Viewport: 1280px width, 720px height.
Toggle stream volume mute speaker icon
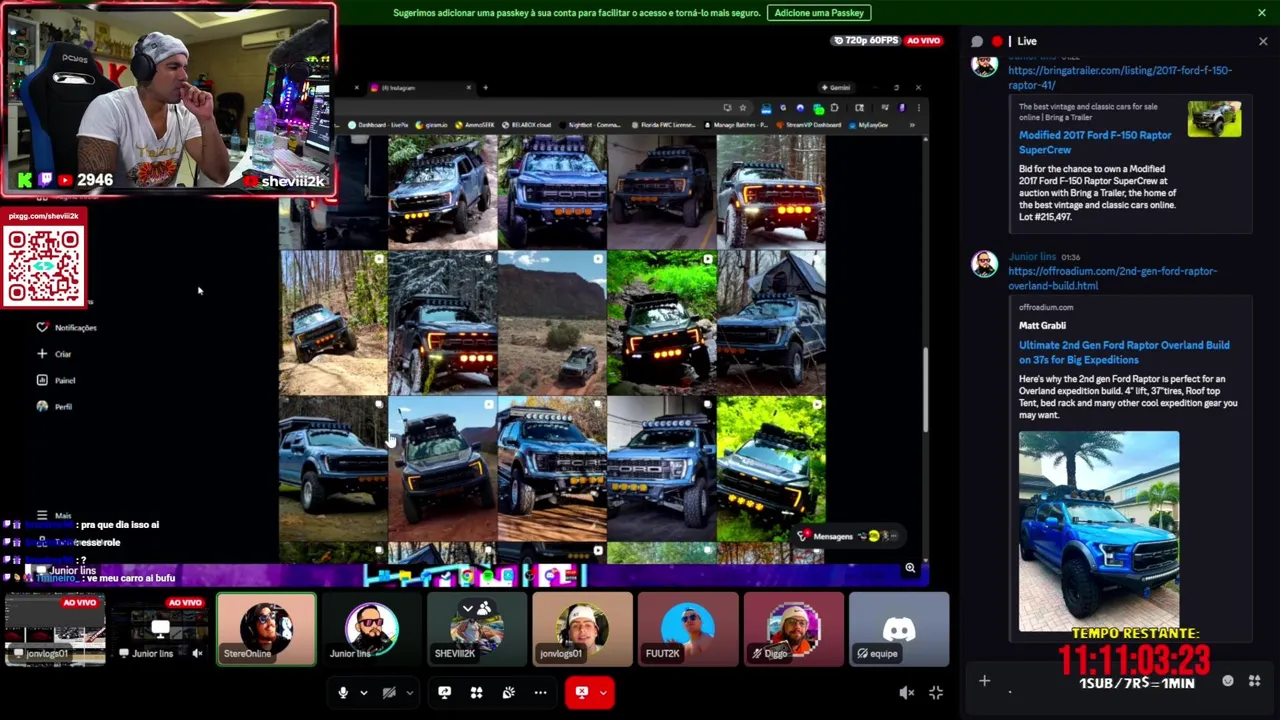point(906,692)
